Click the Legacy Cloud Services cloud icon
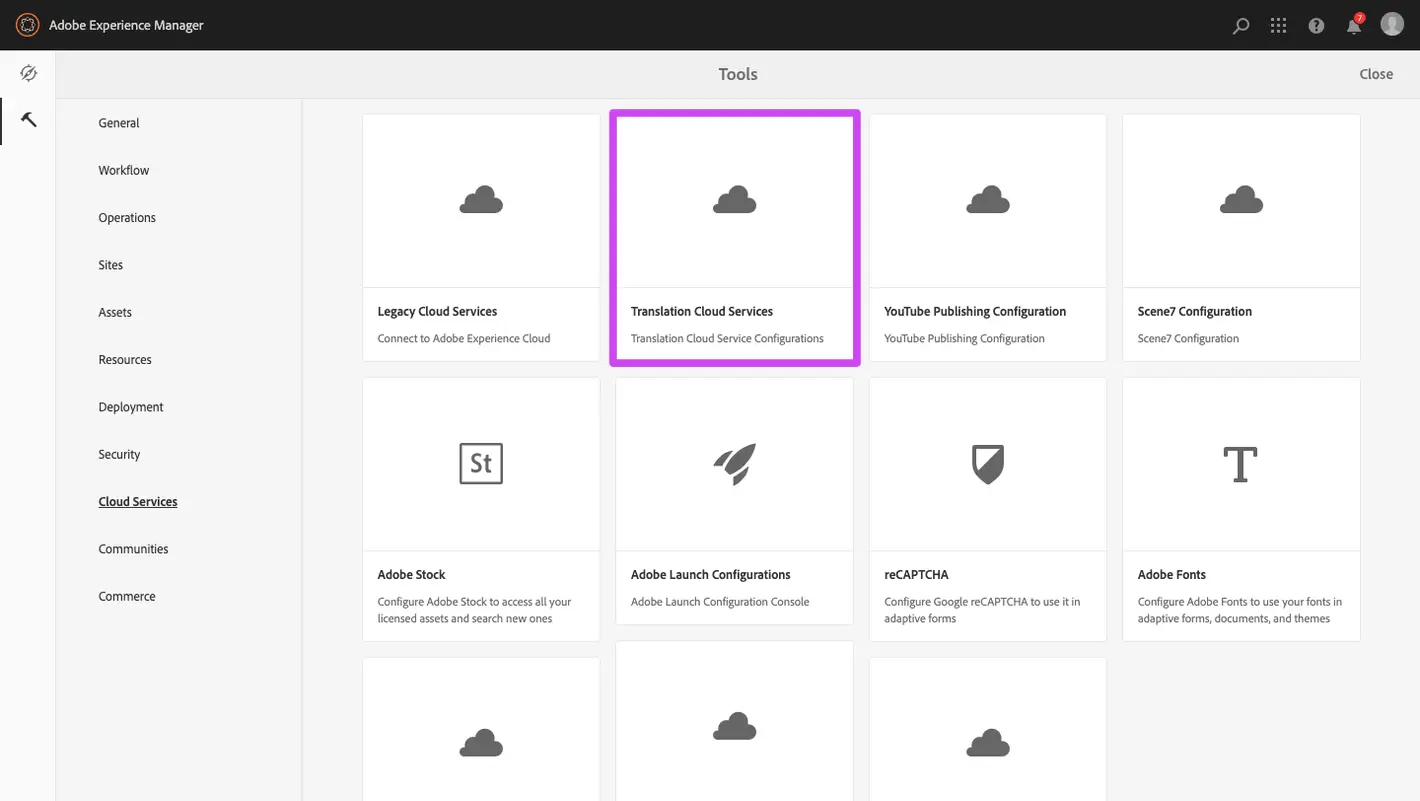 (481, 200)
